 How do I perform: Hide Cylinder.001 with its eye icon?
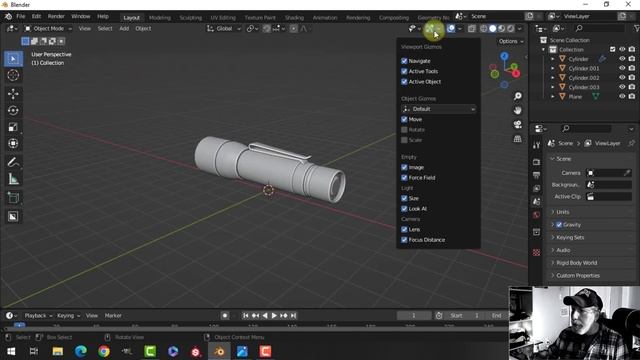622,69
